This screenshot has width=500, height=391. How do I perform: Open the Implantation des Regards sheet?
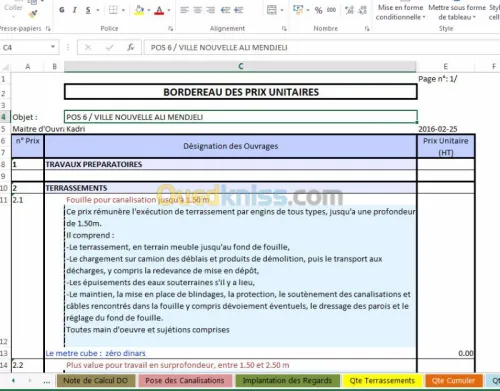[287, 380]
